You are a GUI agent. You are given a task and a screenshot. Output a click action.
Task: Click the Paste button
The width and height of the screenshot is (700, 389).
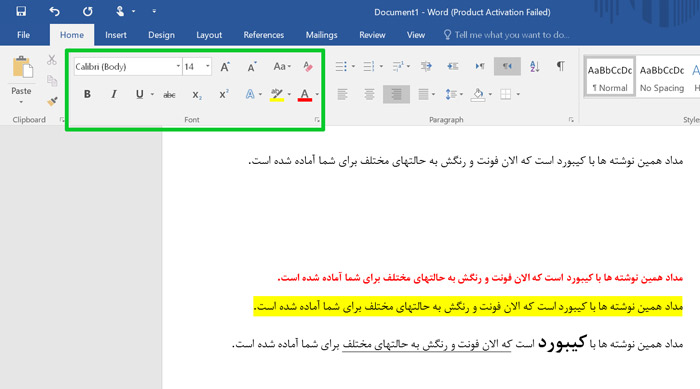click(21, 80)
